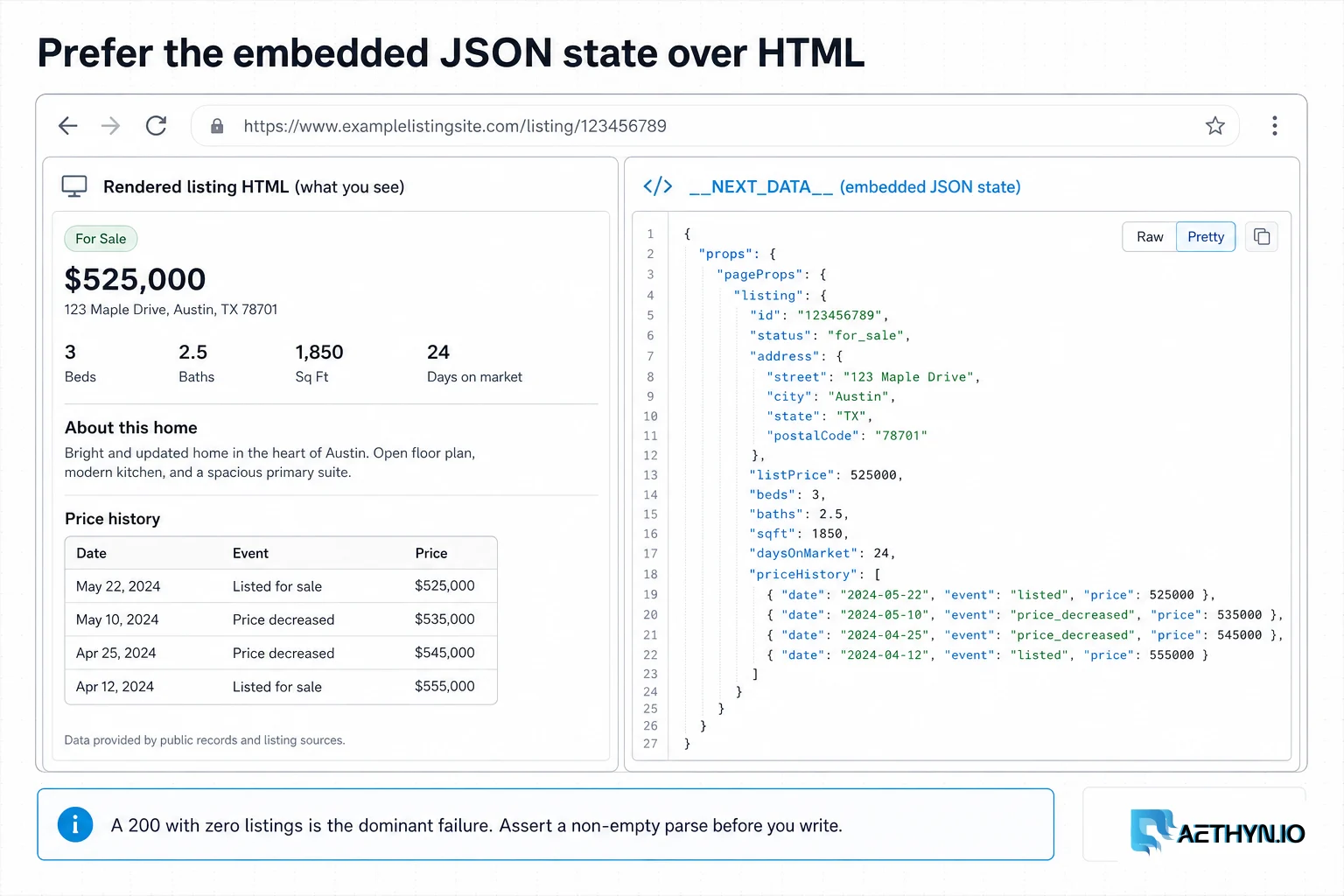Click line number 13 in JSON gutter
Viewport: 1344px width, 896px height.
pyautogui.click(x=650, y=474)
